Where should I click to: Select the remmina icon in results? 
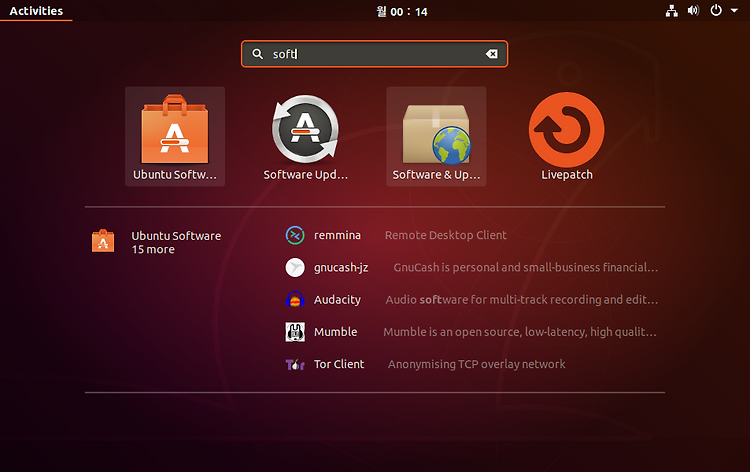[295, 235]
